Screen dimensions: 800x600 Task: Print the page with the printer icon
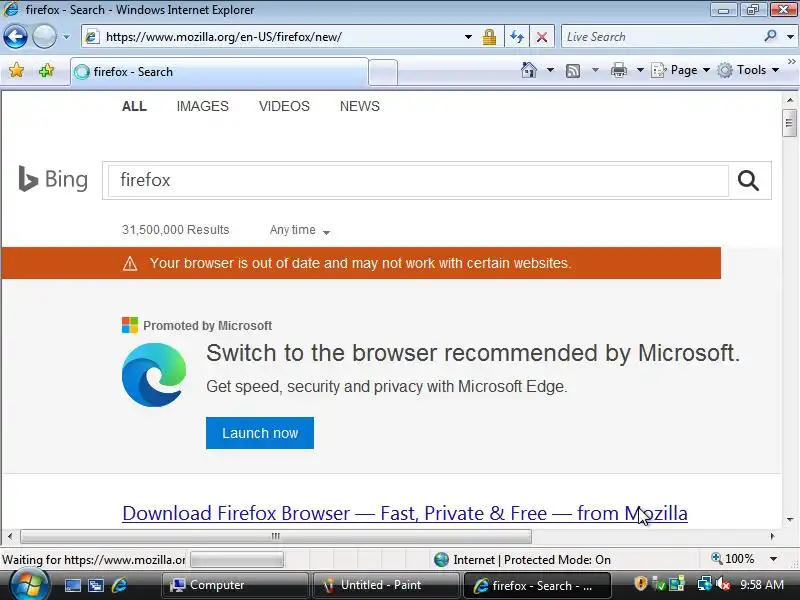(x=618, y=70)
